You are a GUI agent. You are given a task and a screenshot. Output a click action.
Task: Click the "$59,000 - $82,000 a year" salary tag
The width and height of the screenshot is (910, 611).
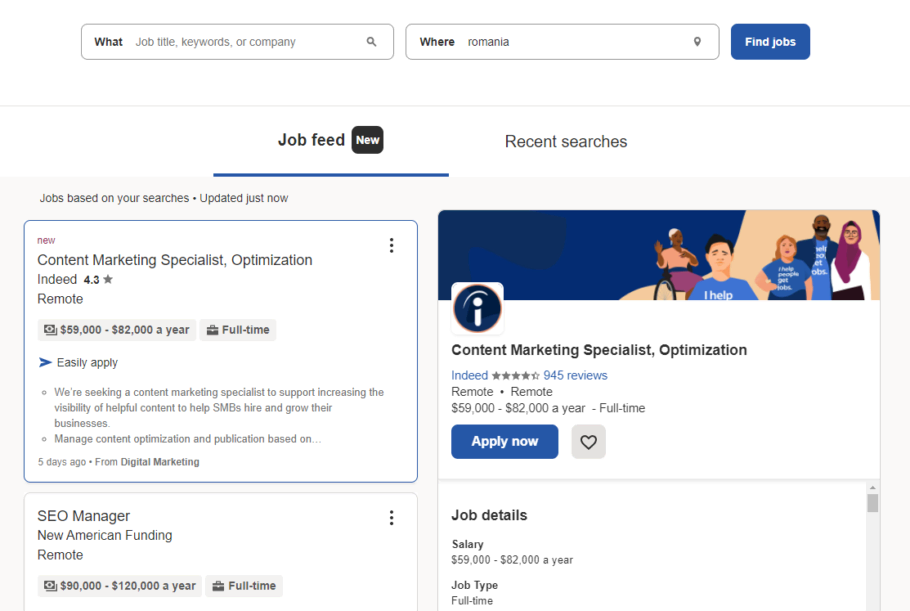click(117, 330)
